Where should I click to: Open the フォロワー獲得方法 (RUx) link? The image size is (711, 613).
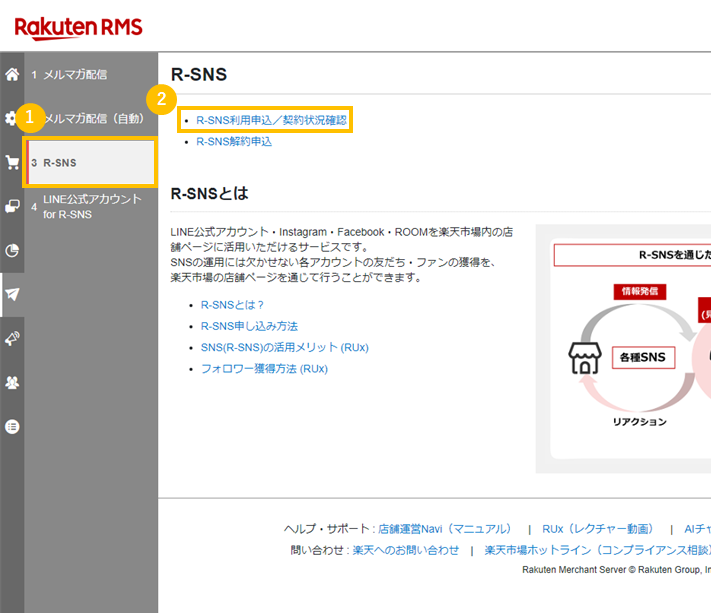(264, 369)
